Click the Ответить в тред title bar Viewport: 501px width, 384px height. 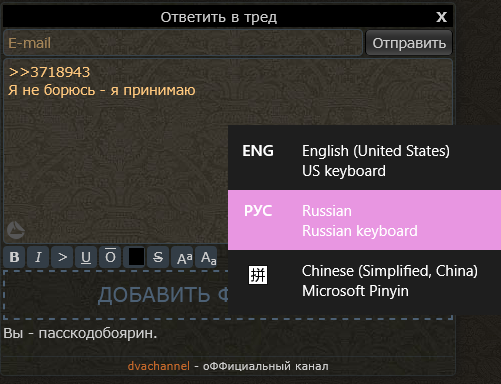pyautogui.click(x=219, y=17)
